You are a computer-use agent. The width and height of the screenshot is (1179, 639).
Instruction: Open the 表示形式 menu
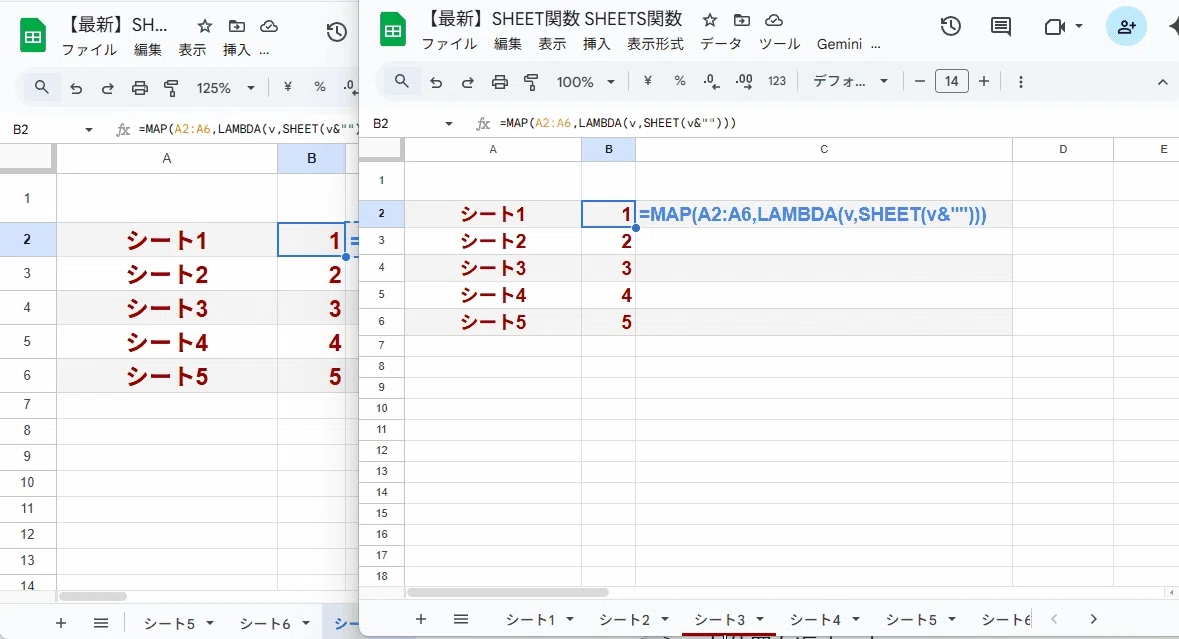pyautogui.click(x=655, y=44)
